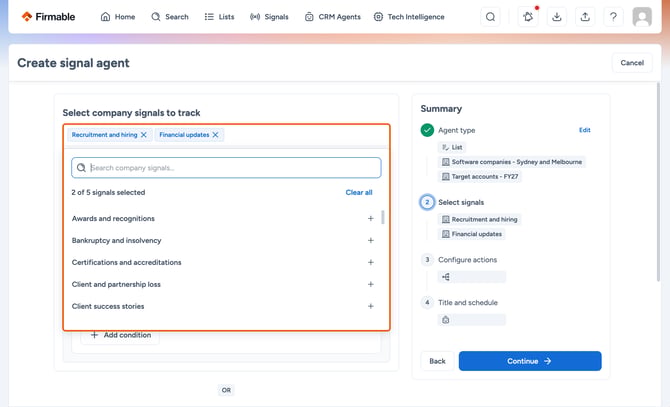Image resolution: width=670 pixels, height=407 pixels.
Task: Remove the Recruitment and hiring chip
Action: [x=144, y=135]
